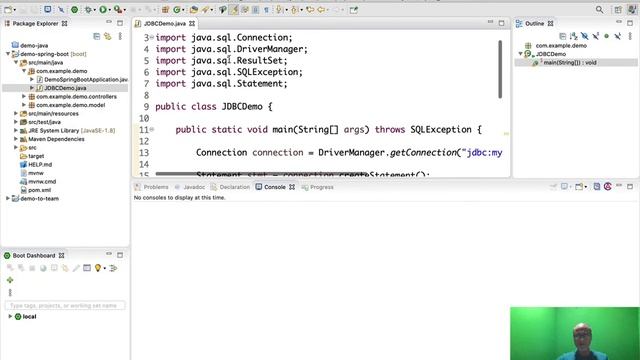Collapse the src/main/java folder

click(16, 62)
